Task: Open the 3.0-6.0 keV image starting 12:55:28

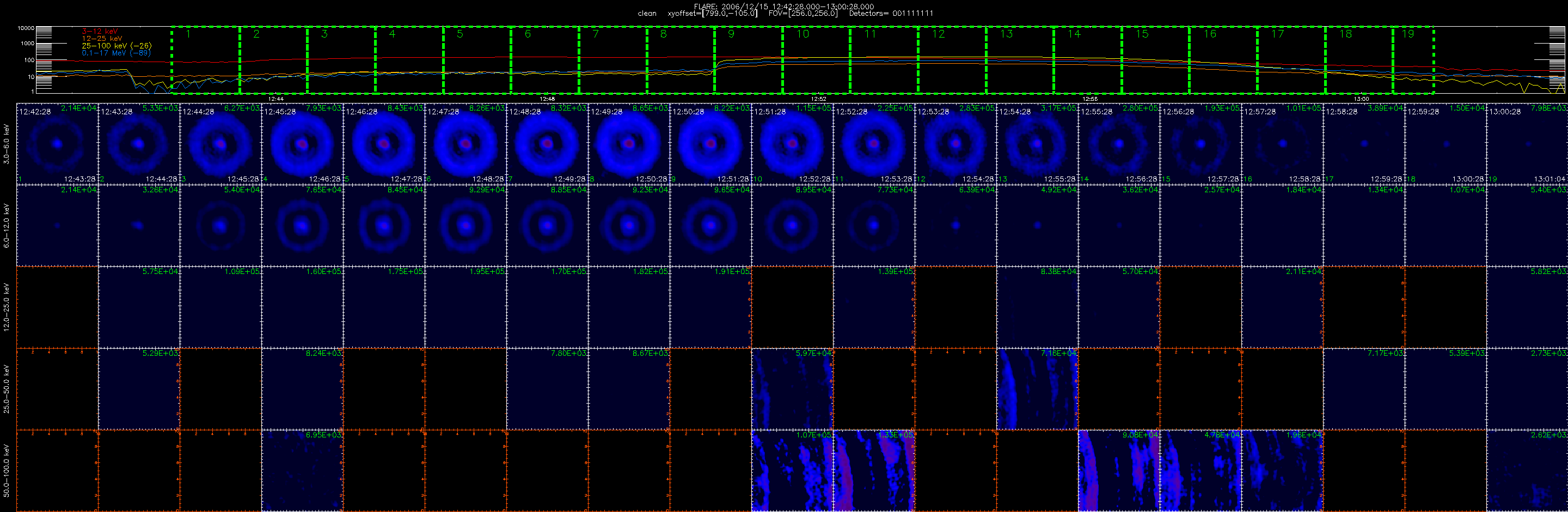Action: pos(1119,144)
